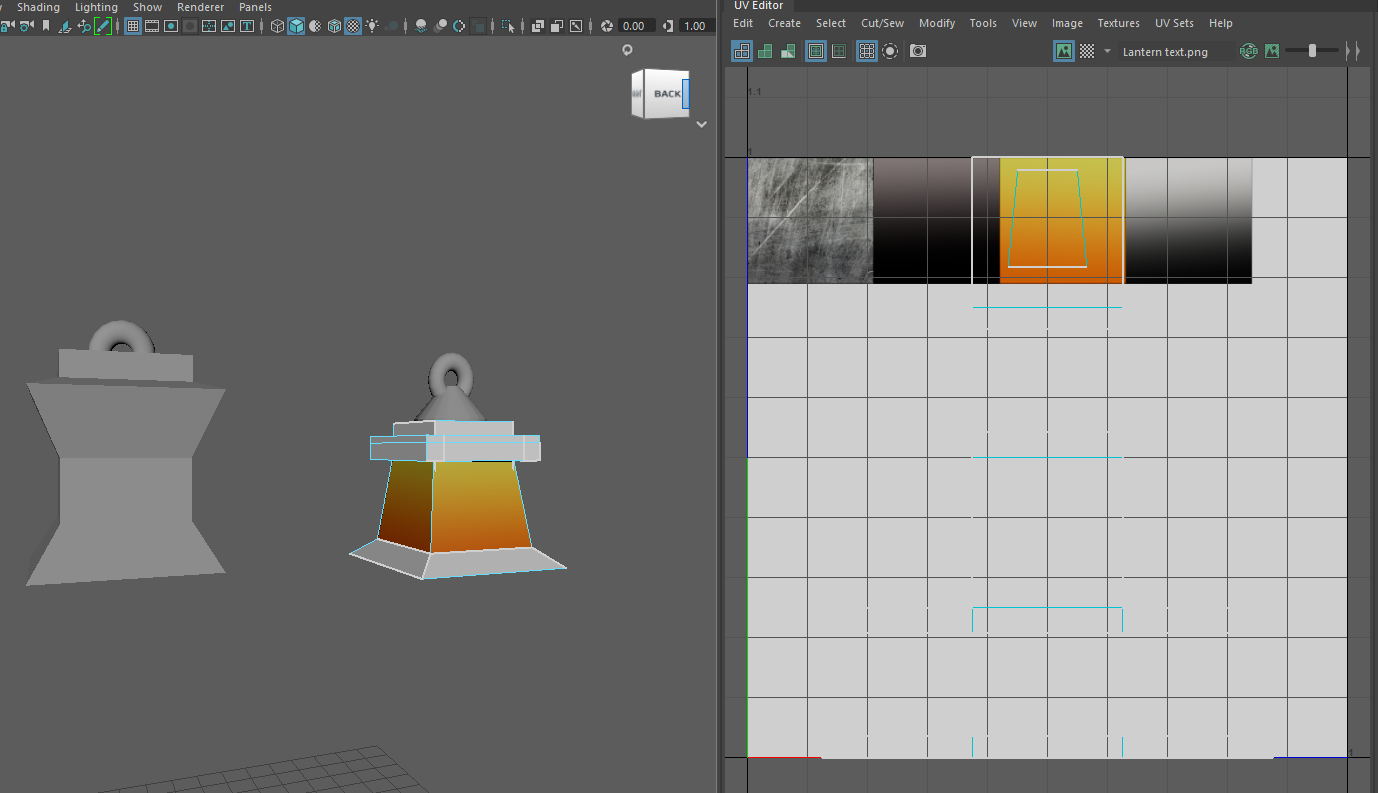Select the green grease pencil tool
Image resolution: width=1378 pixels, height=793 pixels.
coord(103,26)
